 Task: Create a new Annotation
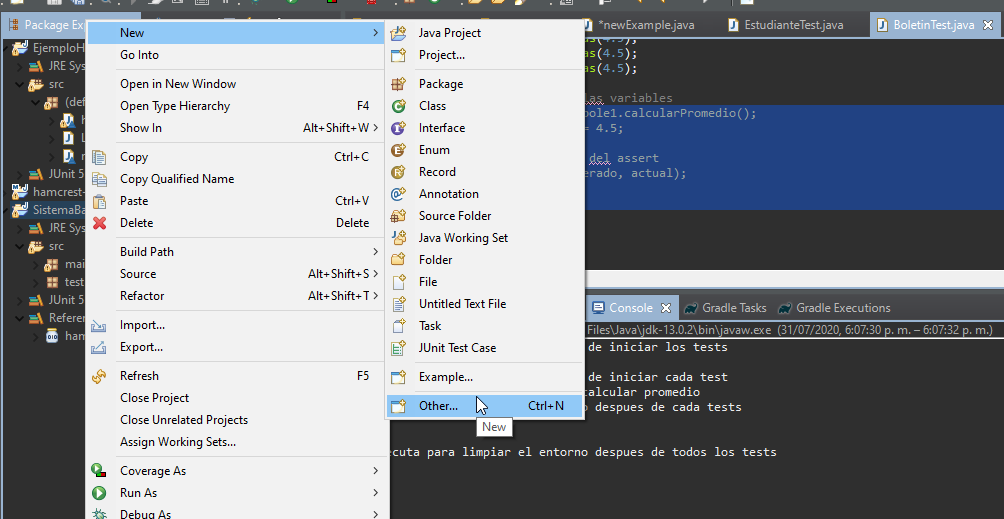[x=484, y=194]
